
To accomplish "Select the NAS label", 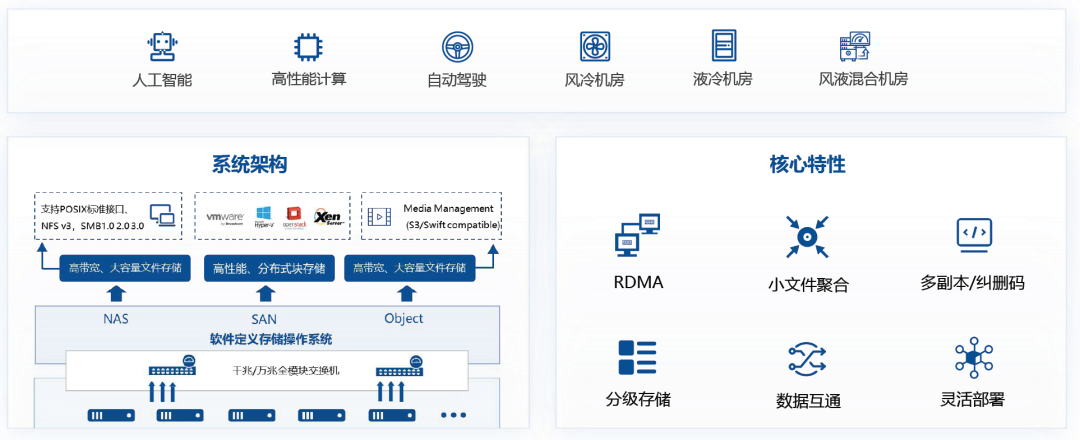I will coord(116,319).
